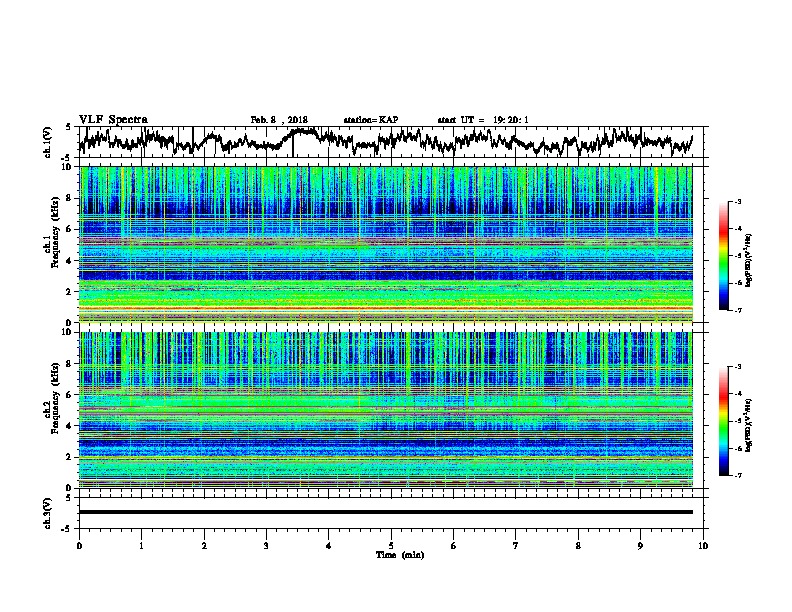Click the time axis tick label "4"

pyautogui.click(x=328, y=546)
